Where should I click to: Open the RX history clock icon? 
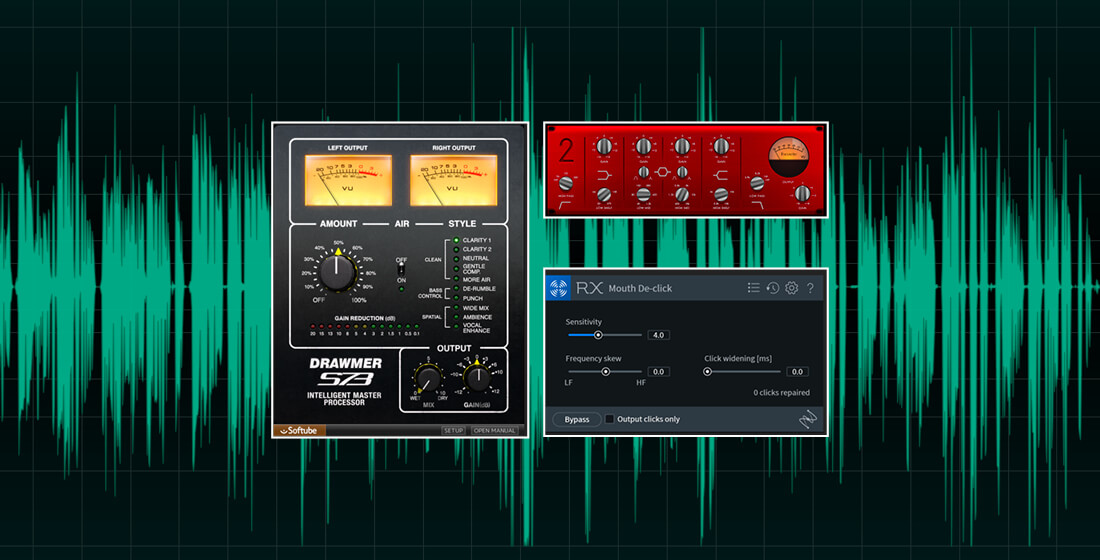point(773,288)
